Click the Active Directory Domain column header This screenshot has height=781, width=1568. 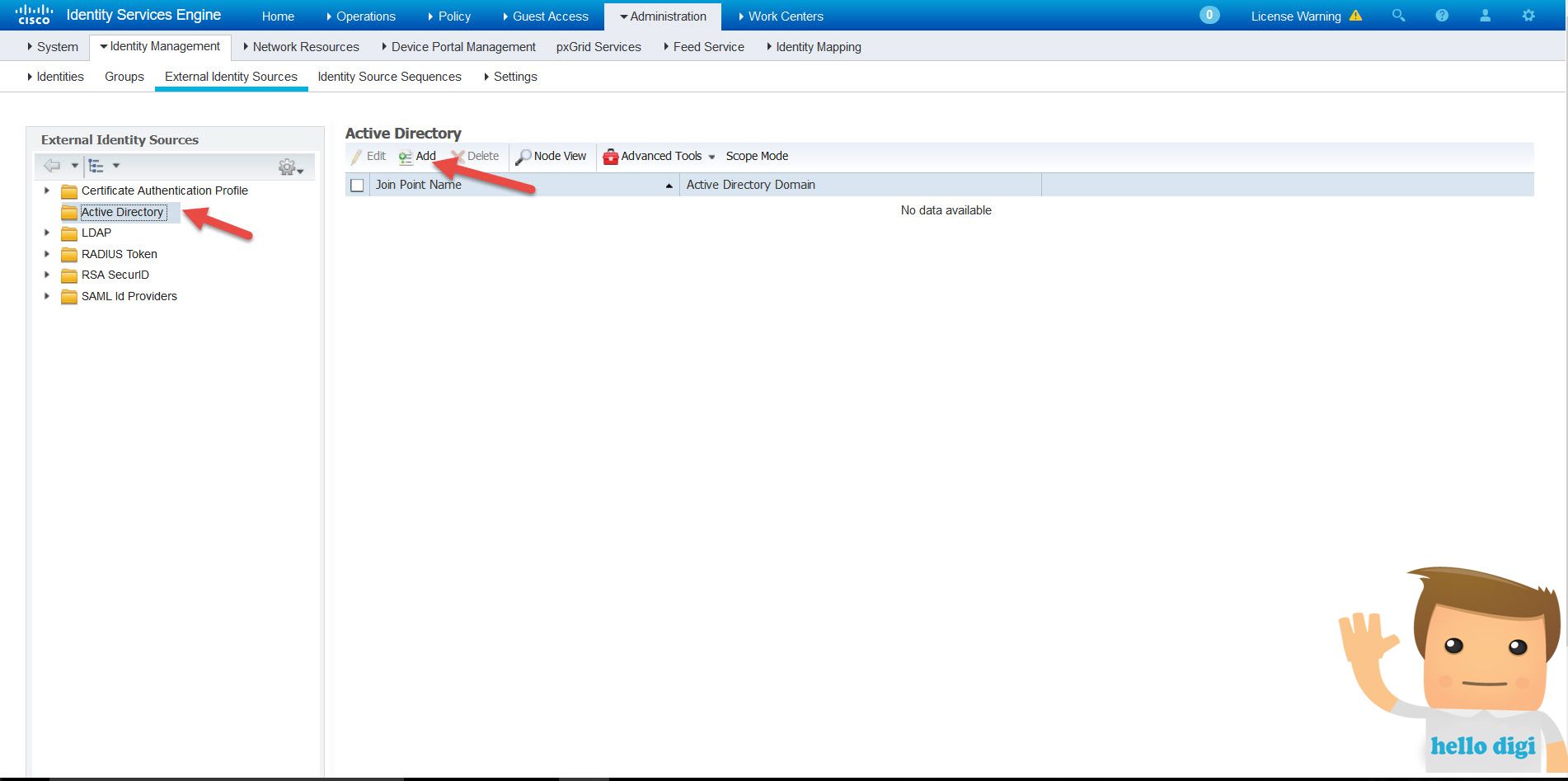tap(861, 185)
